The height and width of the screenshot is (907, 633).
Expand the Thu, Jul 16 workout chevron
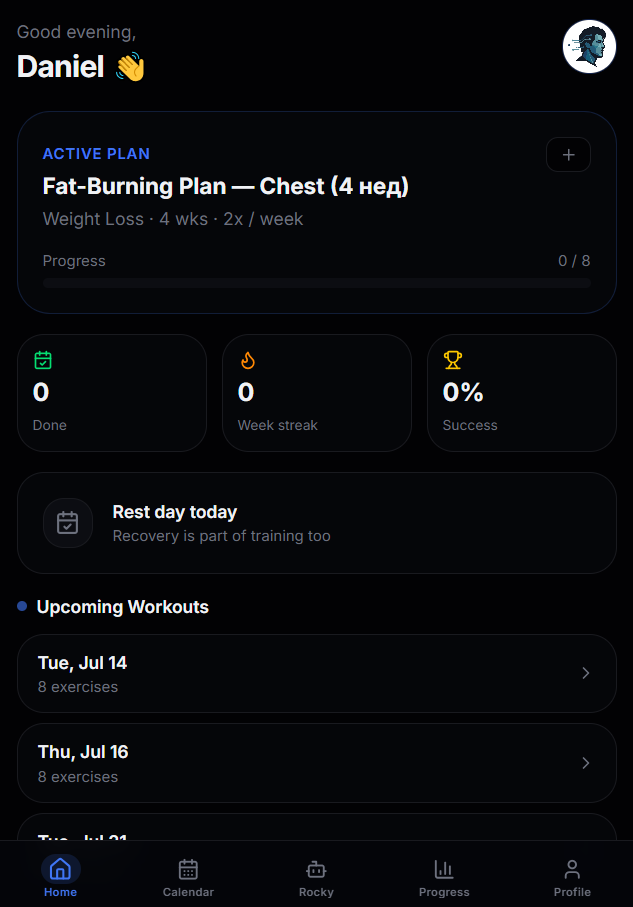[x=586, y=763]
